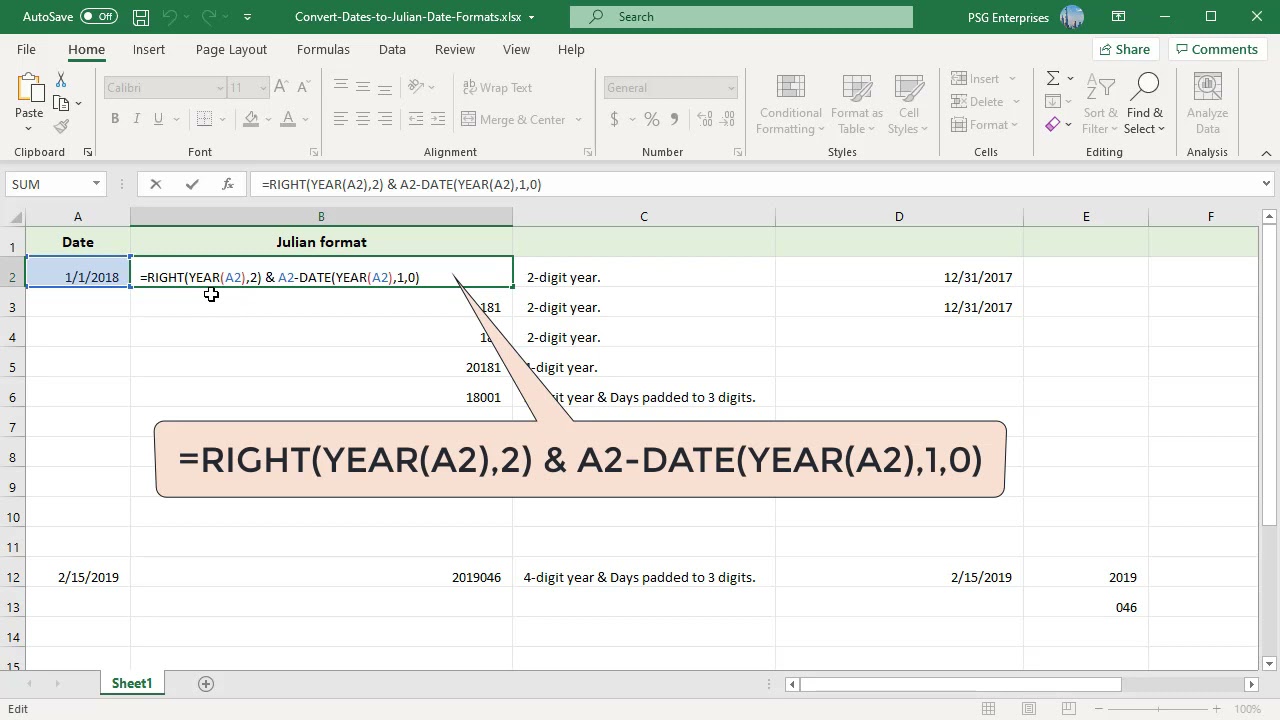Click the Increase Indent icon
The image size is (1280, 720).
438,120
